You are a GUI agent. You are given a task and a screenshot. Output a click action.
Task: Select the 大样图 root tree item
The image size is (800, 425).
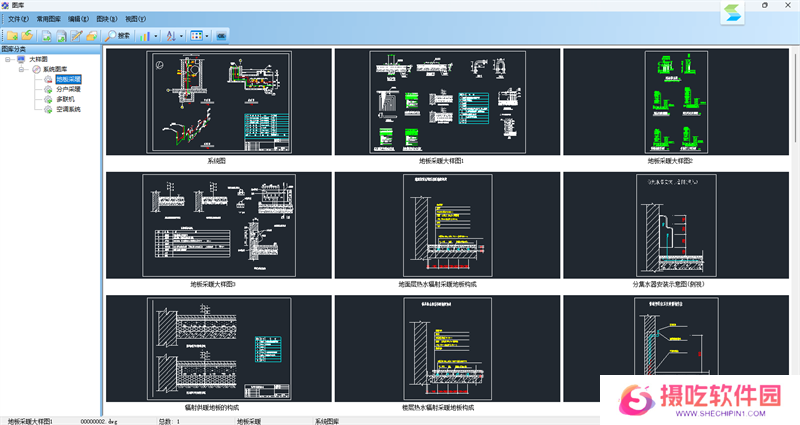(x=38, y=59)
